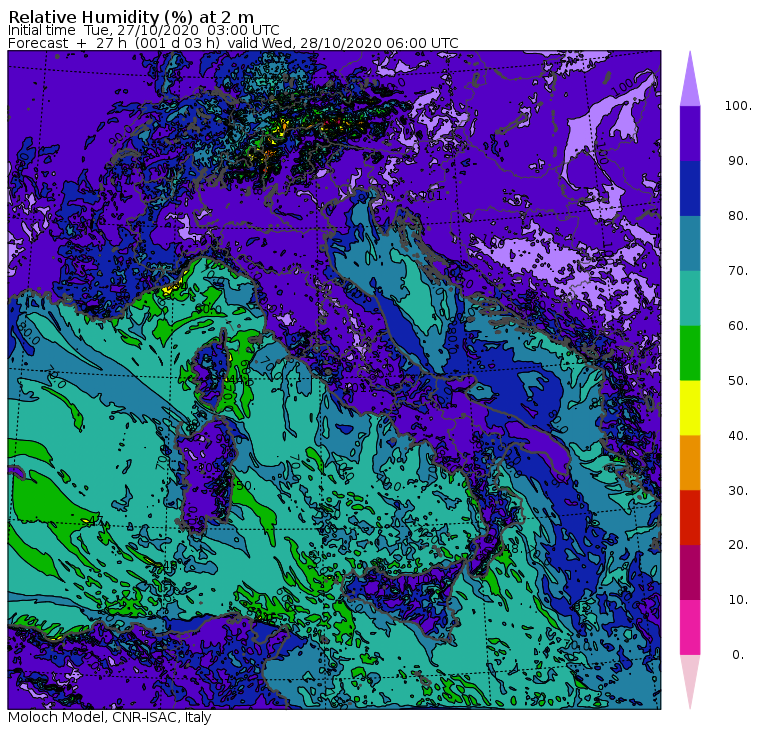
Task: Click the legend label "90."
Action: pyautogui.click(x=738, y=161)
